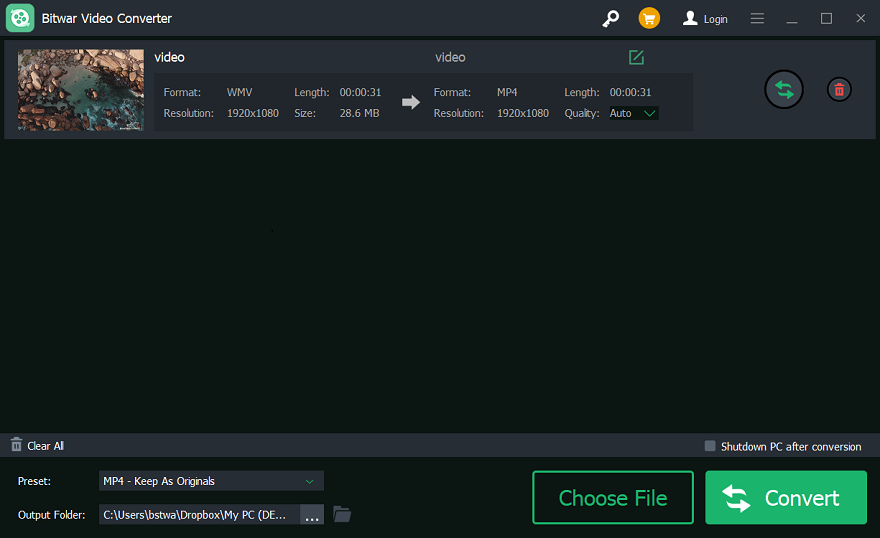The width and height of the screenshot is (880, 538).
Task: Click the Bitwar Video Converter logo
Action: [x=20, y=18]
